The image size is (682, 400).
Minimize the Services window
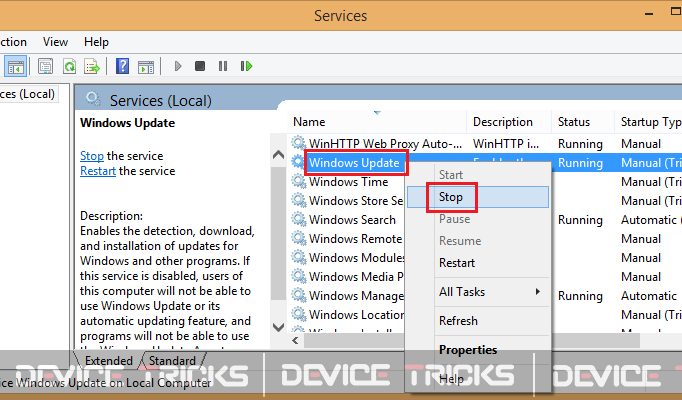[x=649, y=14]
